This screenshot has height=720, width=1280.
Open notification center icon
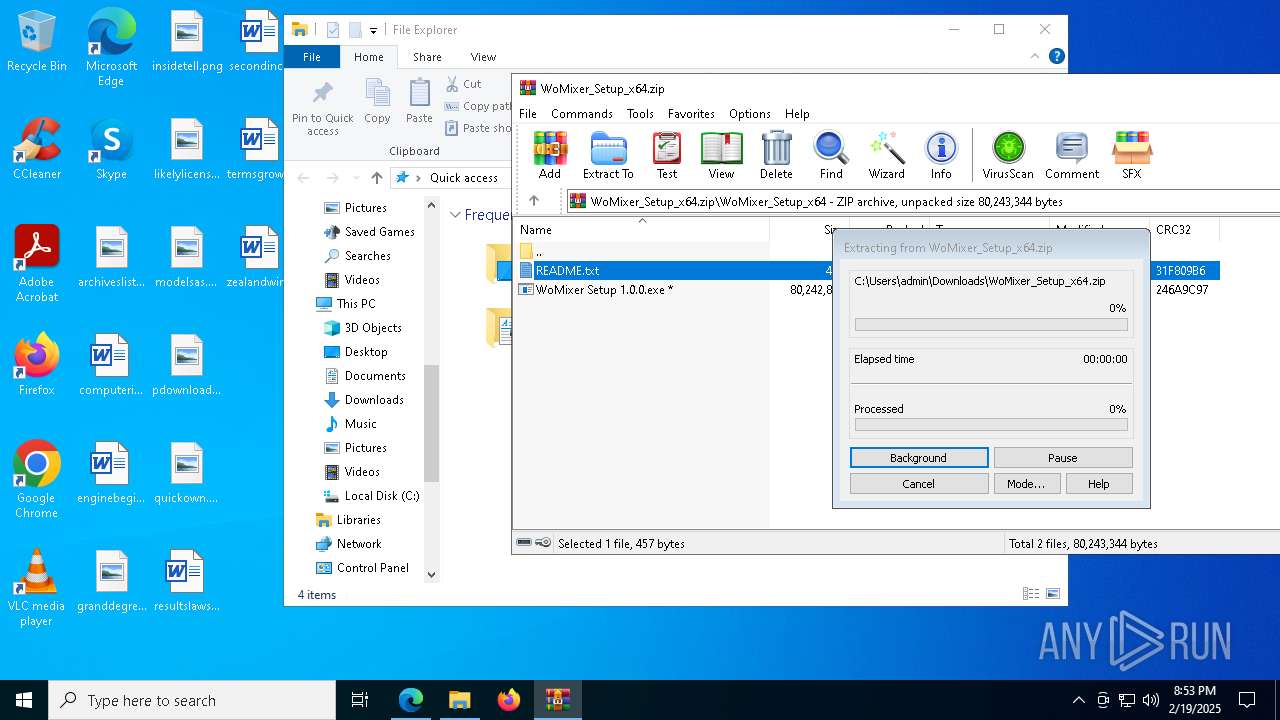(x=1247, y=700)
